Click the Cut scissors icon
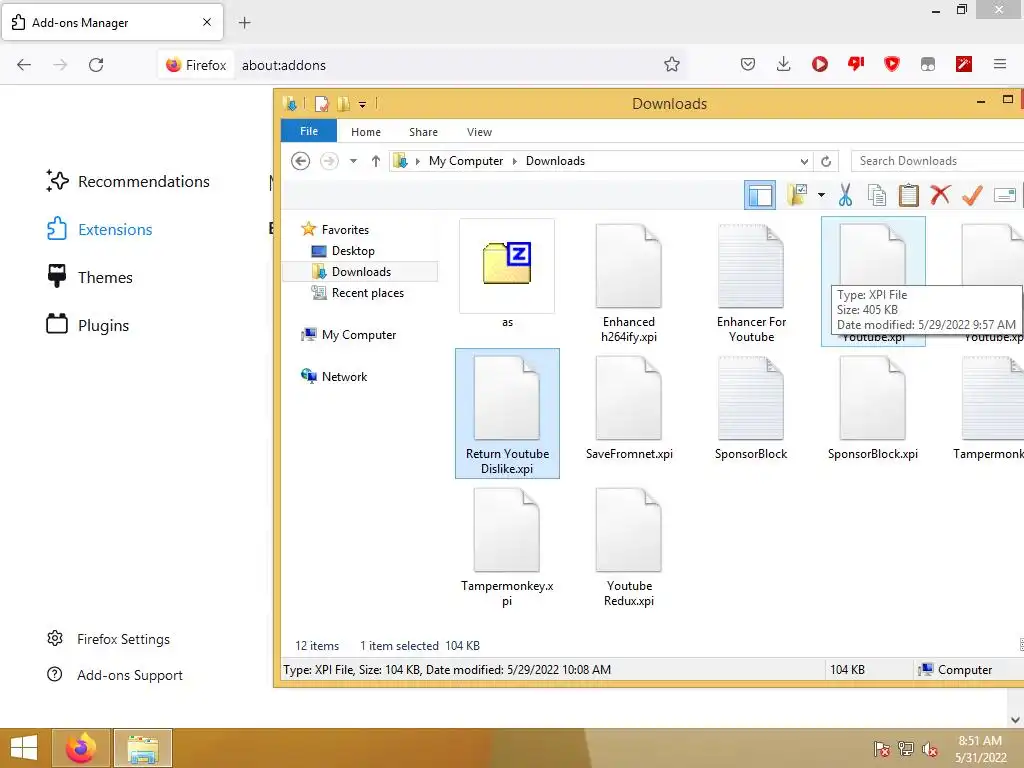The image size is (1024, 768). pos(845,195)
